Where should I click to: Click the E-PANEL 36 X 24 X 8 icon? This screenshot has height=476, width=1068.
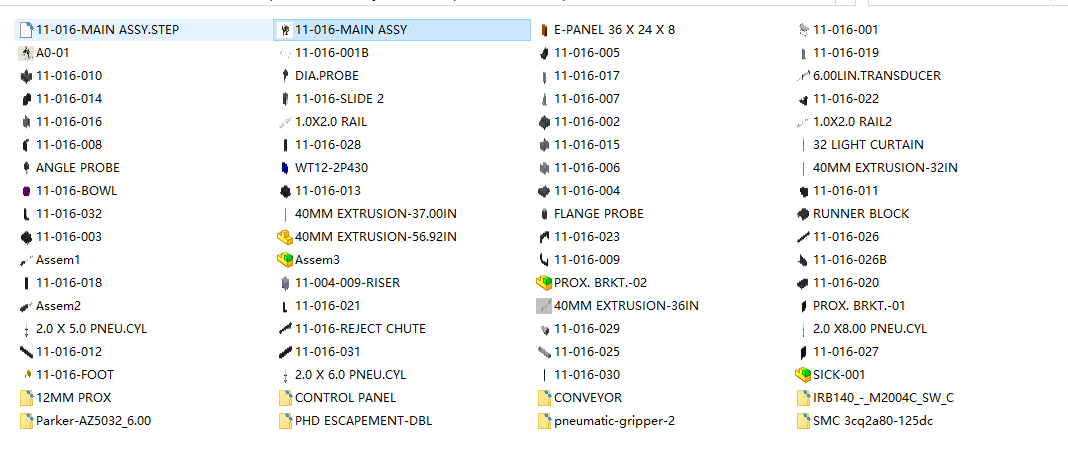544,30
